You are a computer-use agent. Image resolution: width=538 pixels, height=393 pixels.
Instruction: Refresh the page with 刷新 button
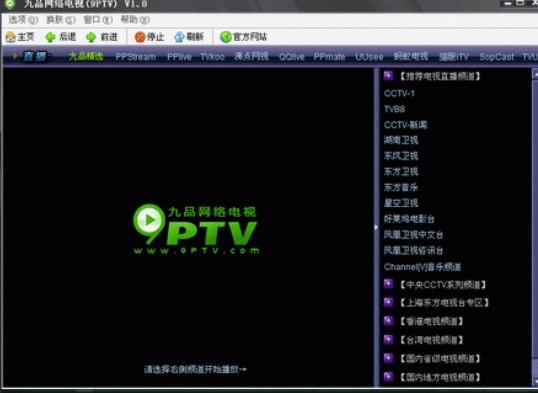[189, 37]
